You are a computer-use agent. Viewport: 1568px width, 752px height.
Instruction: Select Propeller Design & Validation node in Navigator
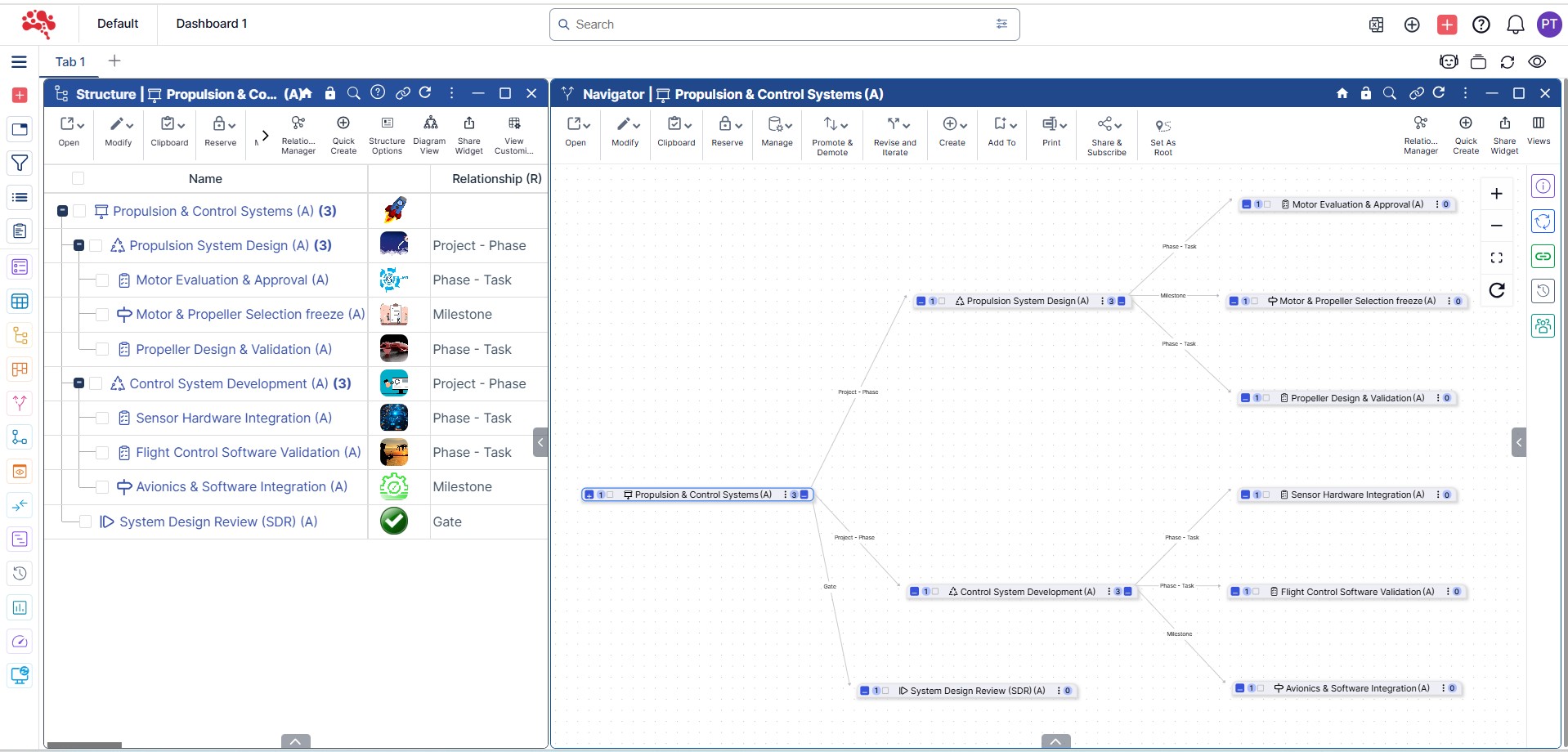pyautogui.click(x=1356, y=398)
